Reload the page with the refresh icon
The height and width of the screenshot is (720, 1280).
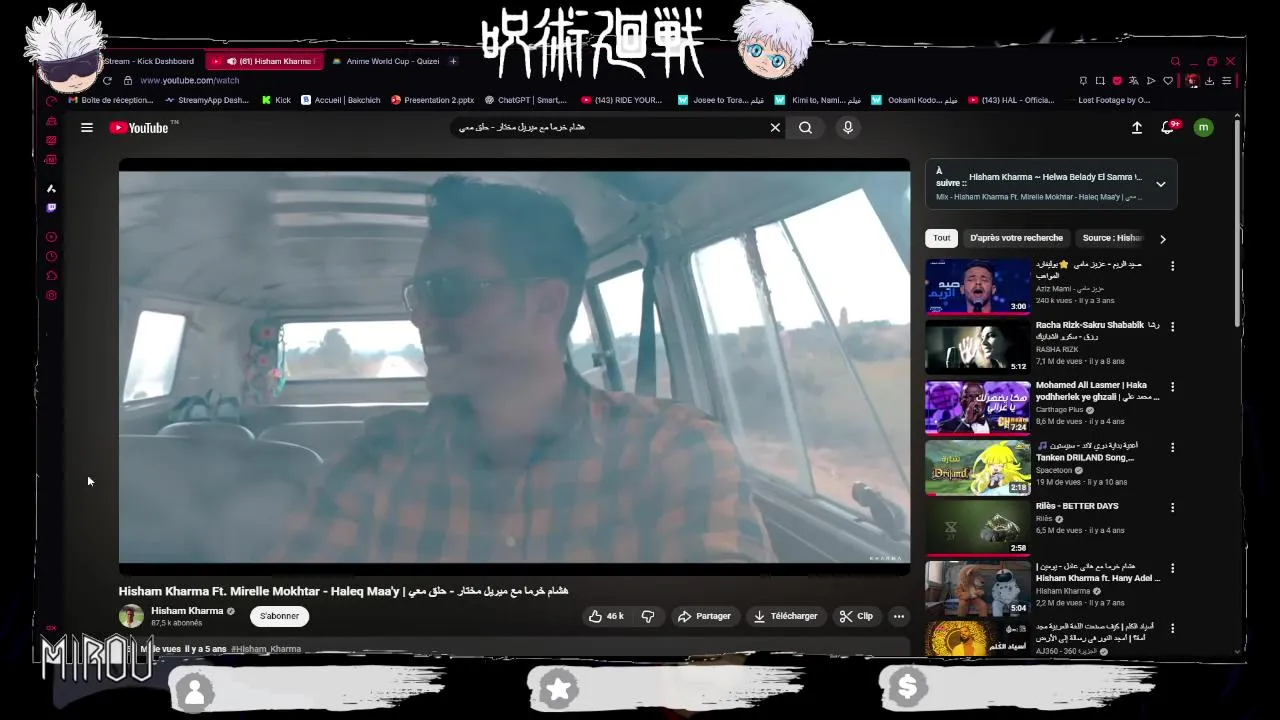click(107, 80)
